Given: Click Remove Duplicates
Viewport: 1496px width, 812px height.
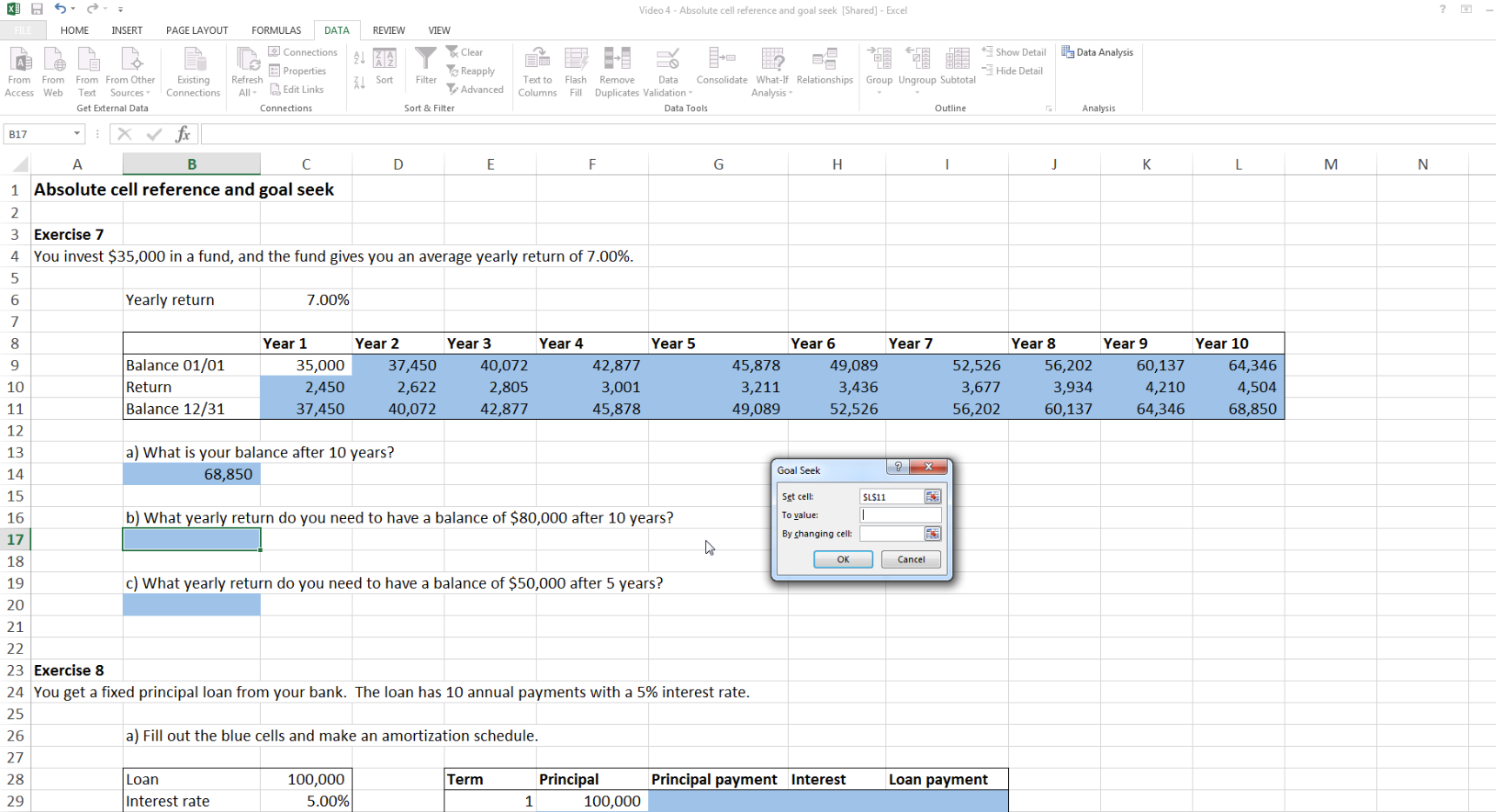Looking at the screenshot, I should [617, 71].
